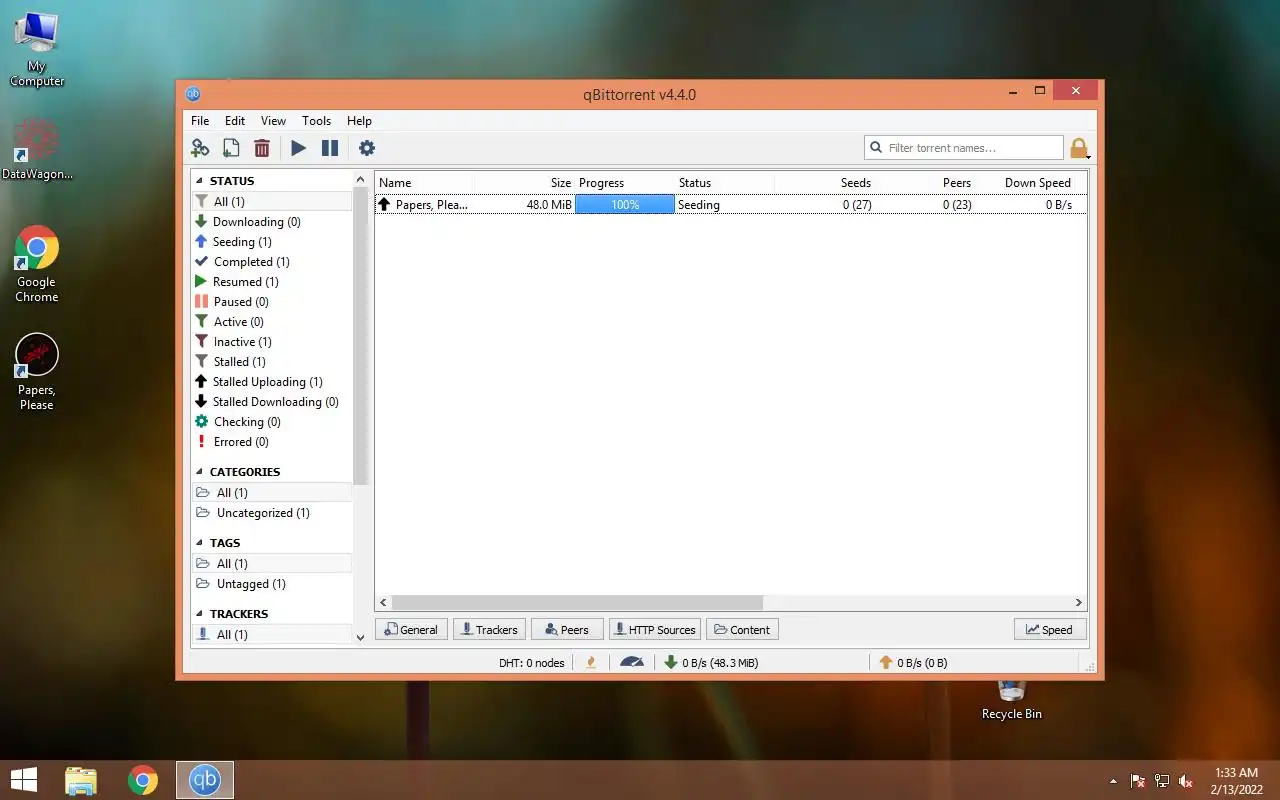This screenshot has height=800, width=1280.
Task: Click the connection status flame icon
Action: point(591,662)
